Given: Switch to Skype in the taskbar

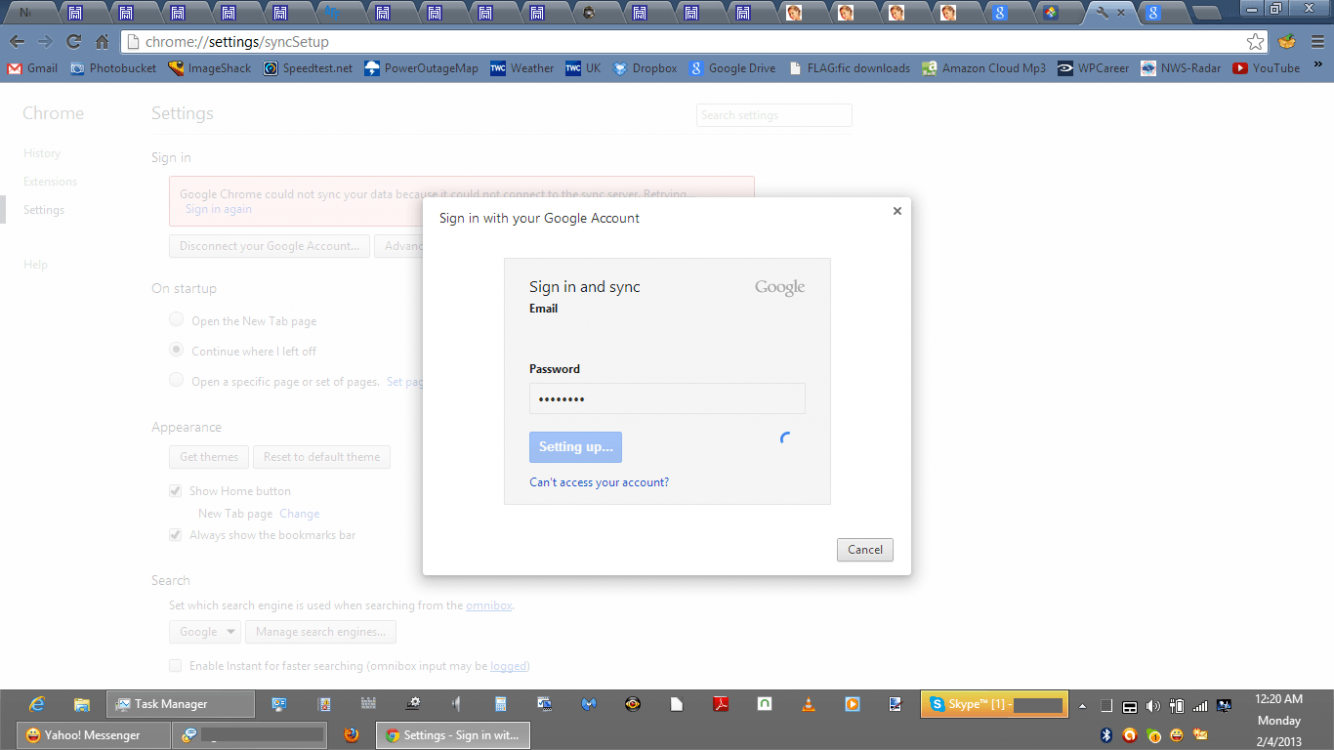Looking at the screenshot, I should tap(994, 704).
